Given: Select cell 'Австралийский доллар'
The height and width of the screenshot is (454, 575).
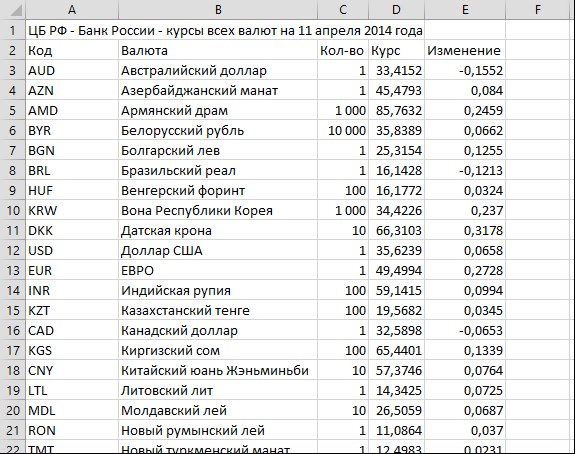Looking at the screenshot, I should pyautogui.click(x=218, y=70).
